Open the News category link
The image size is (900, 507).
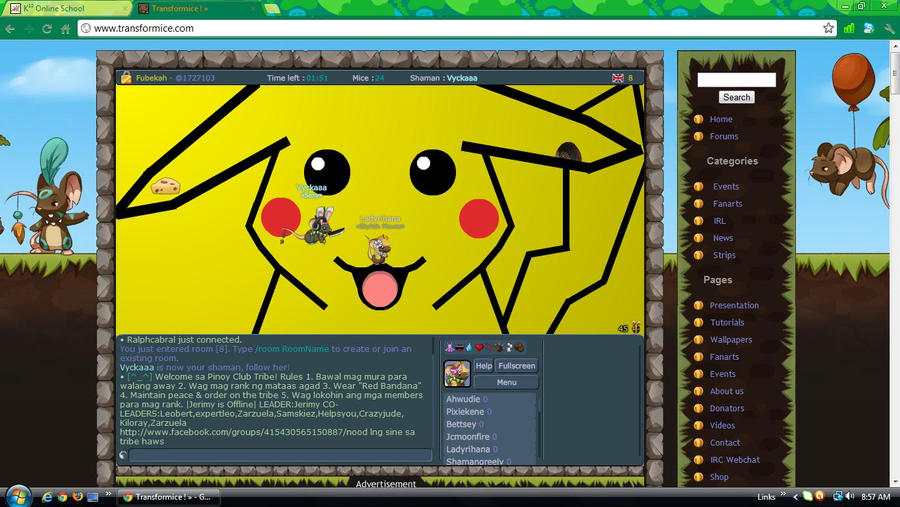(723, 238)
